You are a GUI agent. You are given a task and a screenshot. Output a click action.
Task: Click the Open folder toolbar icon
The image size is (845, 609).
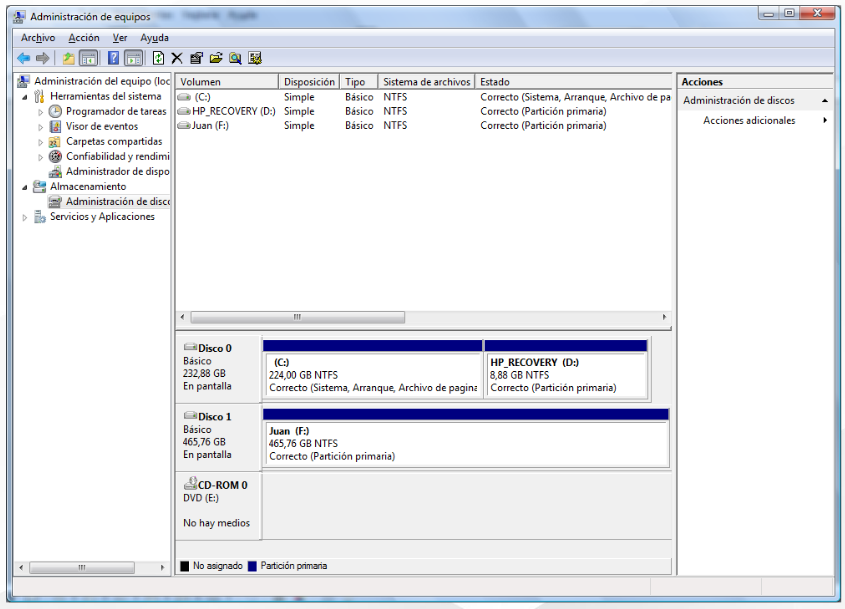216,58
